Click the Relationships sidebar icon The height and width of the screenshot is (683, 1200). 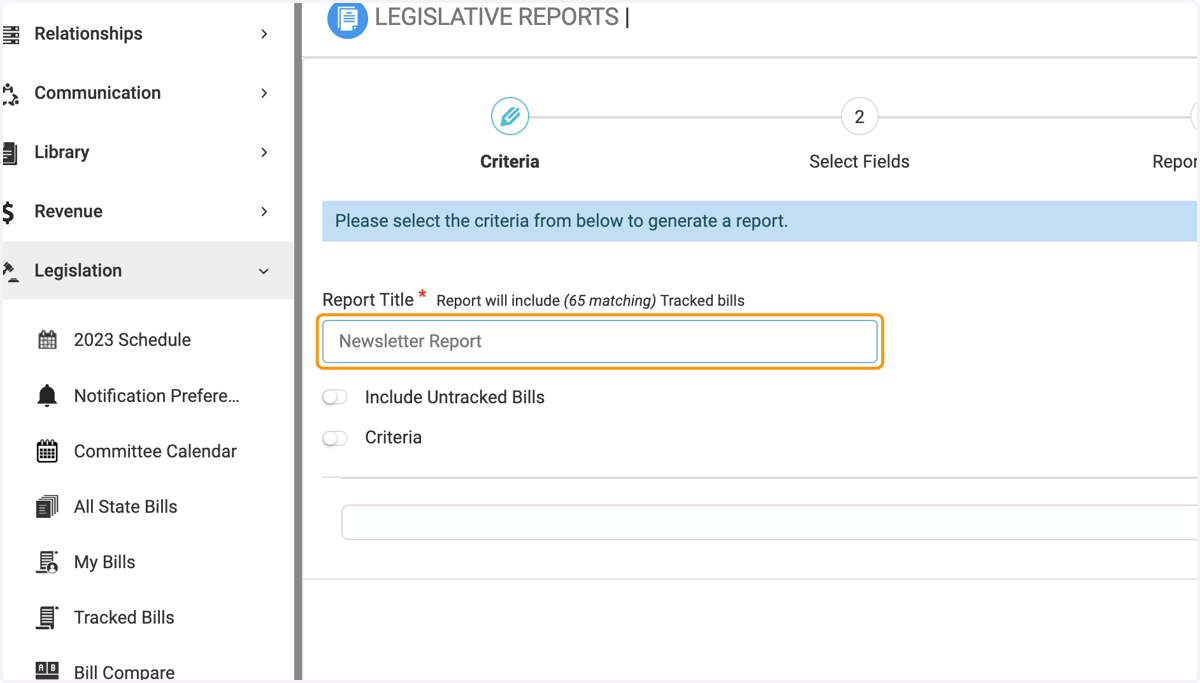click(11, 34)
